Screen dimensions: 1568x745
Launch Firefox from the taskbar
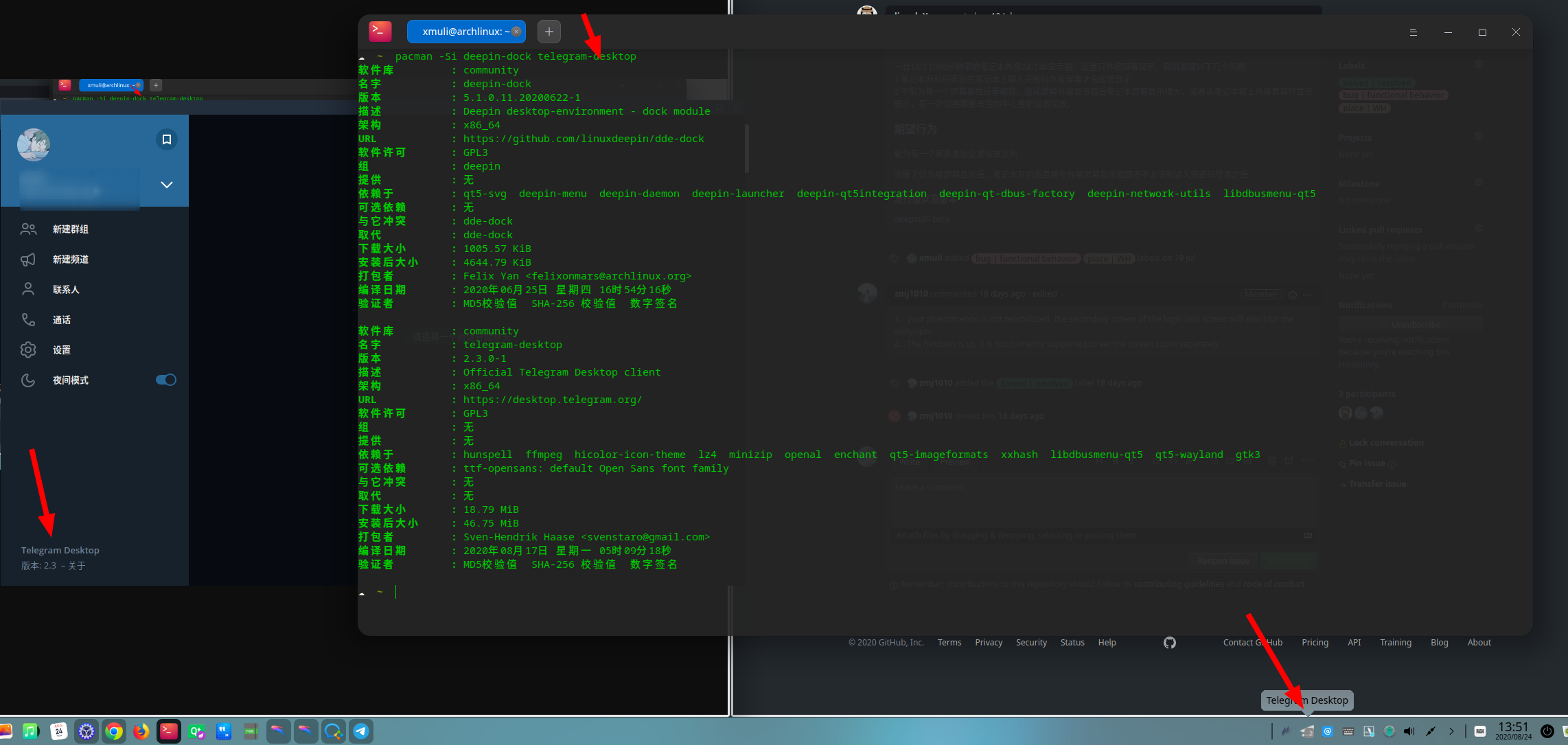point(141,731)
